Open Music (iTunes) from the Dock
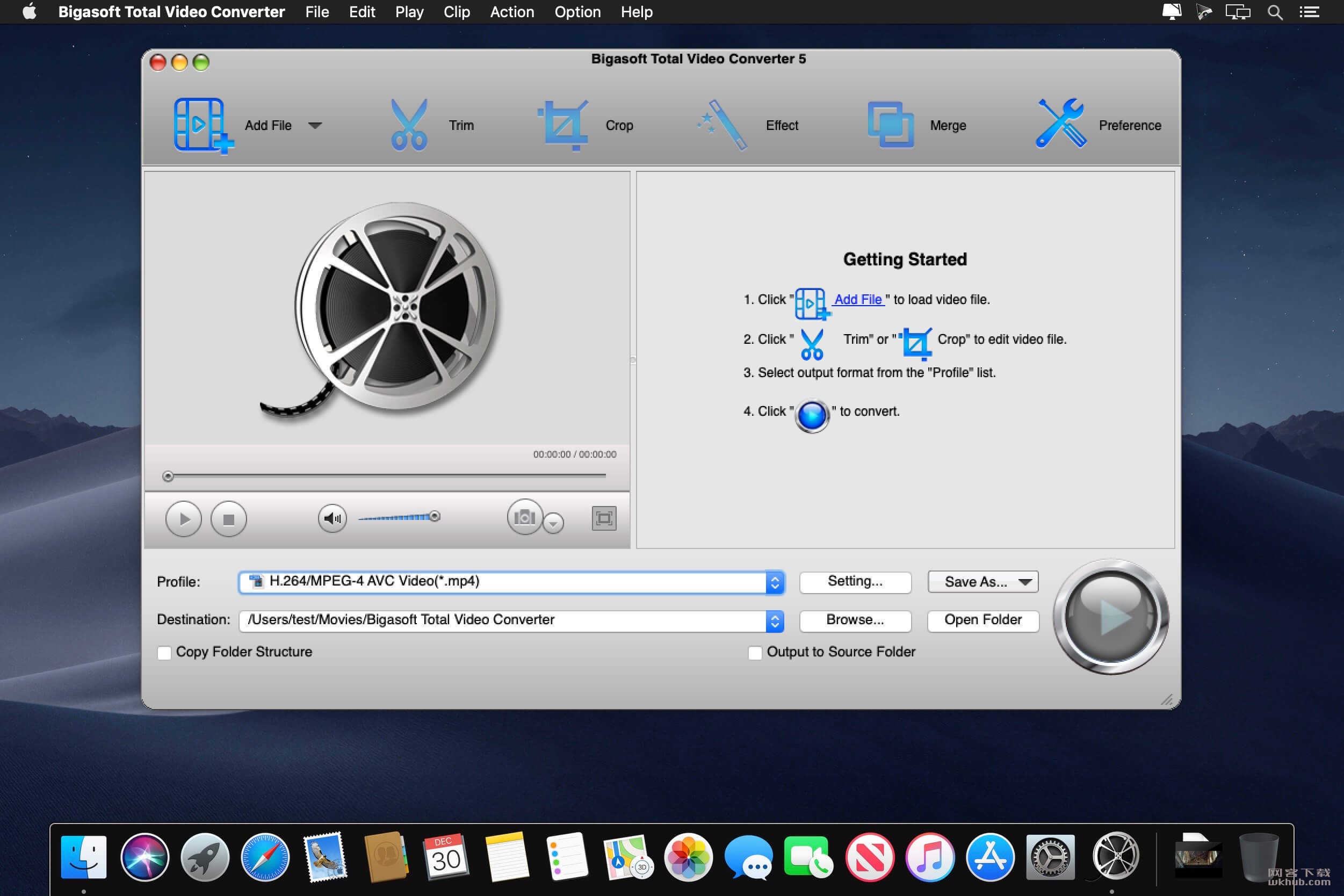This screenshot has width=1344, height=896. (x=930, y=857)
